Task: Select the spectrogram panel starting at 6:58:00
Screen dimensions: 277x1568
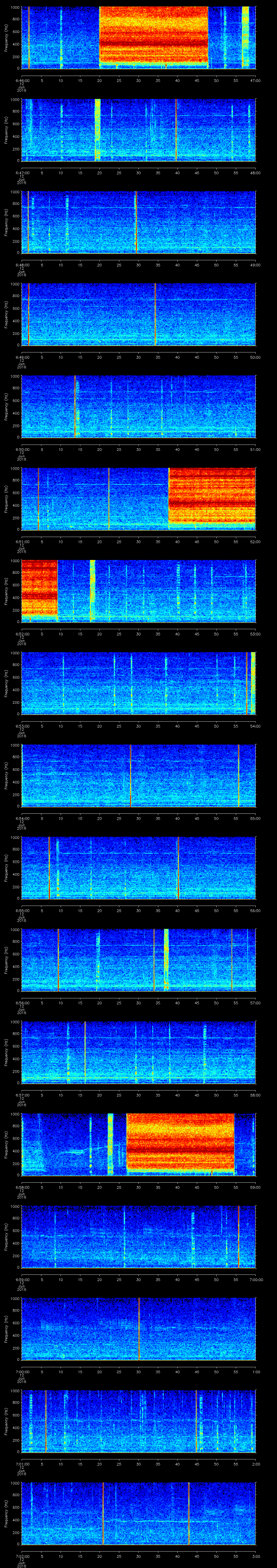Action: (x=138, y=1144)
